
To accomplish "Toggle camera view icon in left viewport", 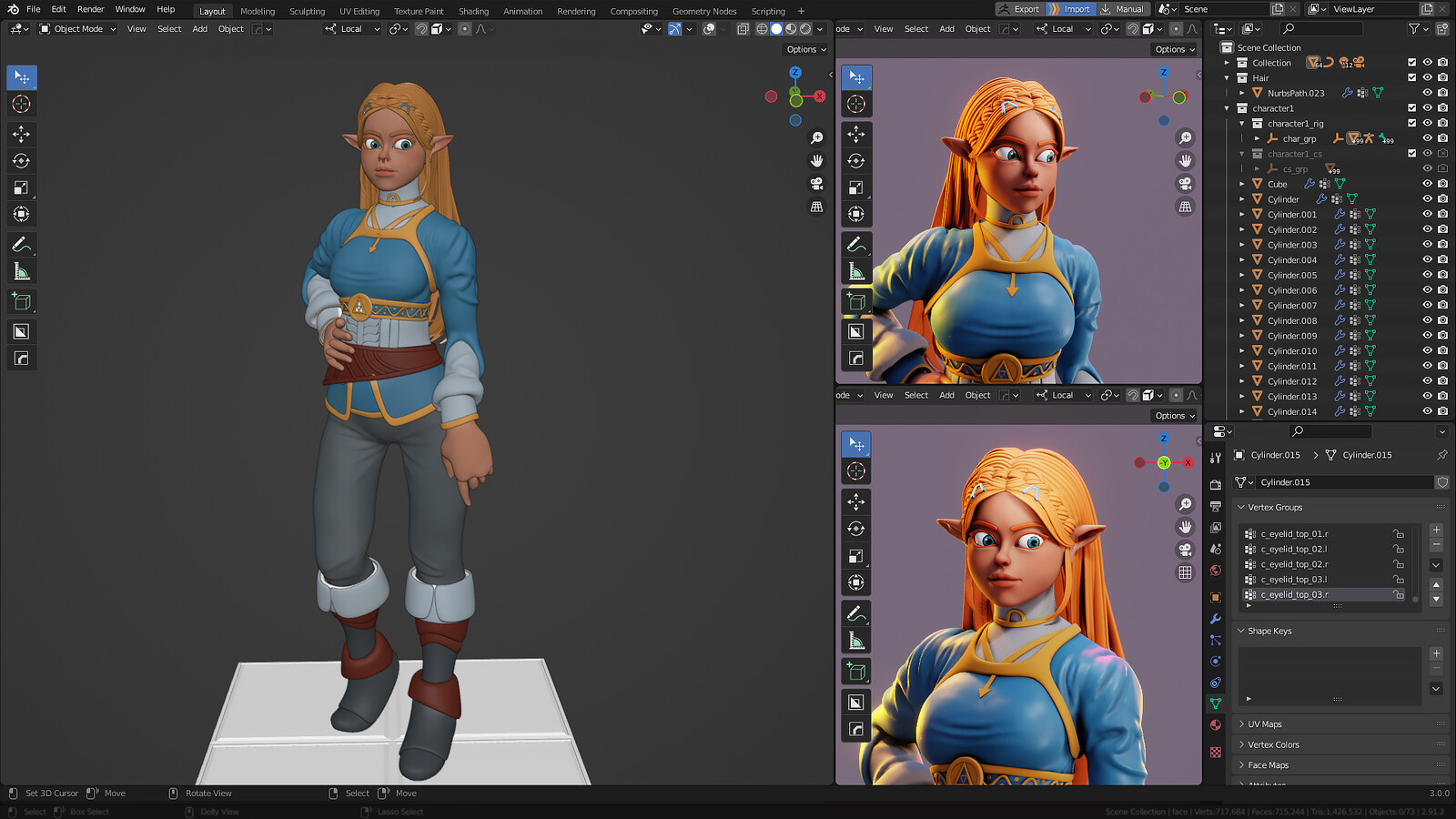I will point(817,184).
